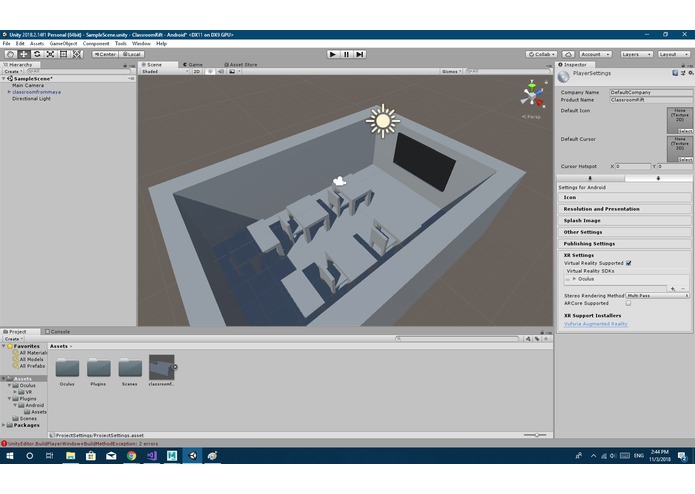Image resolution: width=695 pixels, height=494 pixels.
Task: Open Stereo Rendering Method dropdown
Action: pos(657,296)
